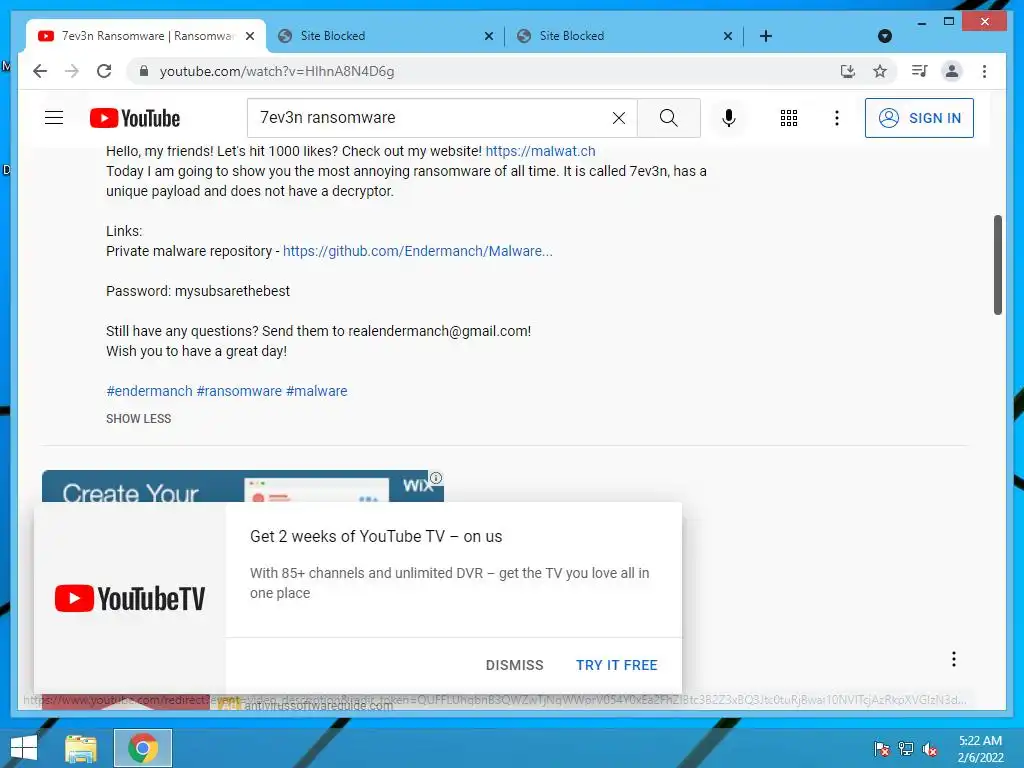Click the SIGN IN button
This screenshot has width=1024, height=768.
click(x=919, y=118)
